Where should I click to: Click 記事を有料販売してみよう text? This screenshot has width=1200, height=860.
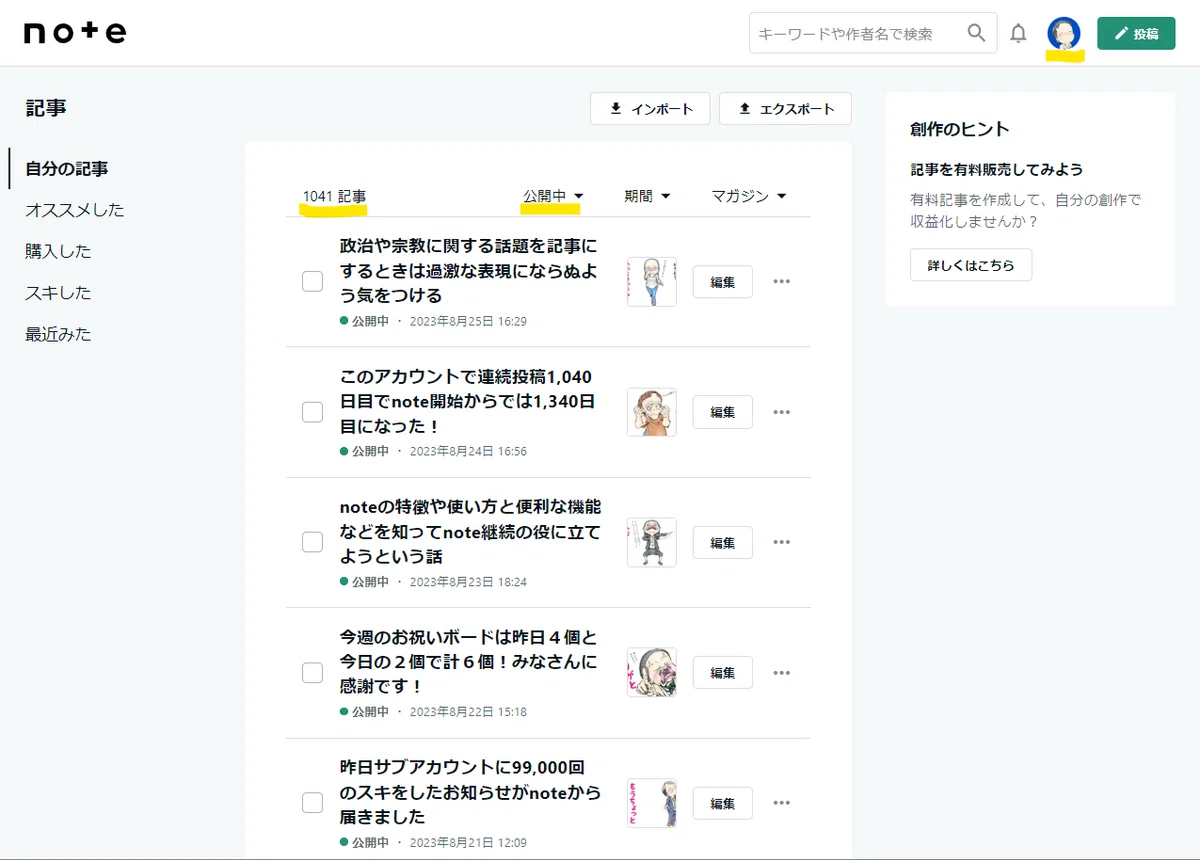997,169
